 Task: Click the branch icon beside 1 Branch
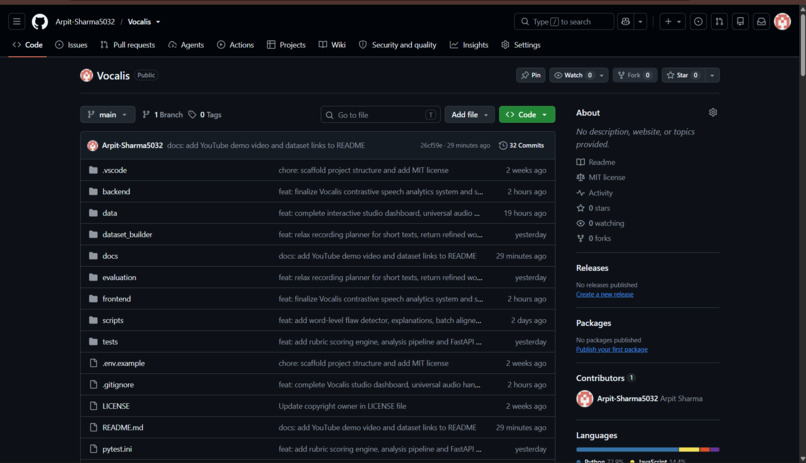pos(146,115)
